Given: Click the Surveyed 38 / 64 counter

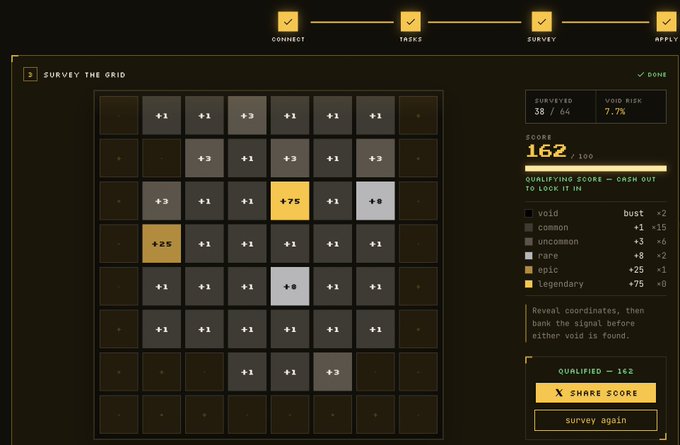Looking at the screenshot, I should [552, 111].
